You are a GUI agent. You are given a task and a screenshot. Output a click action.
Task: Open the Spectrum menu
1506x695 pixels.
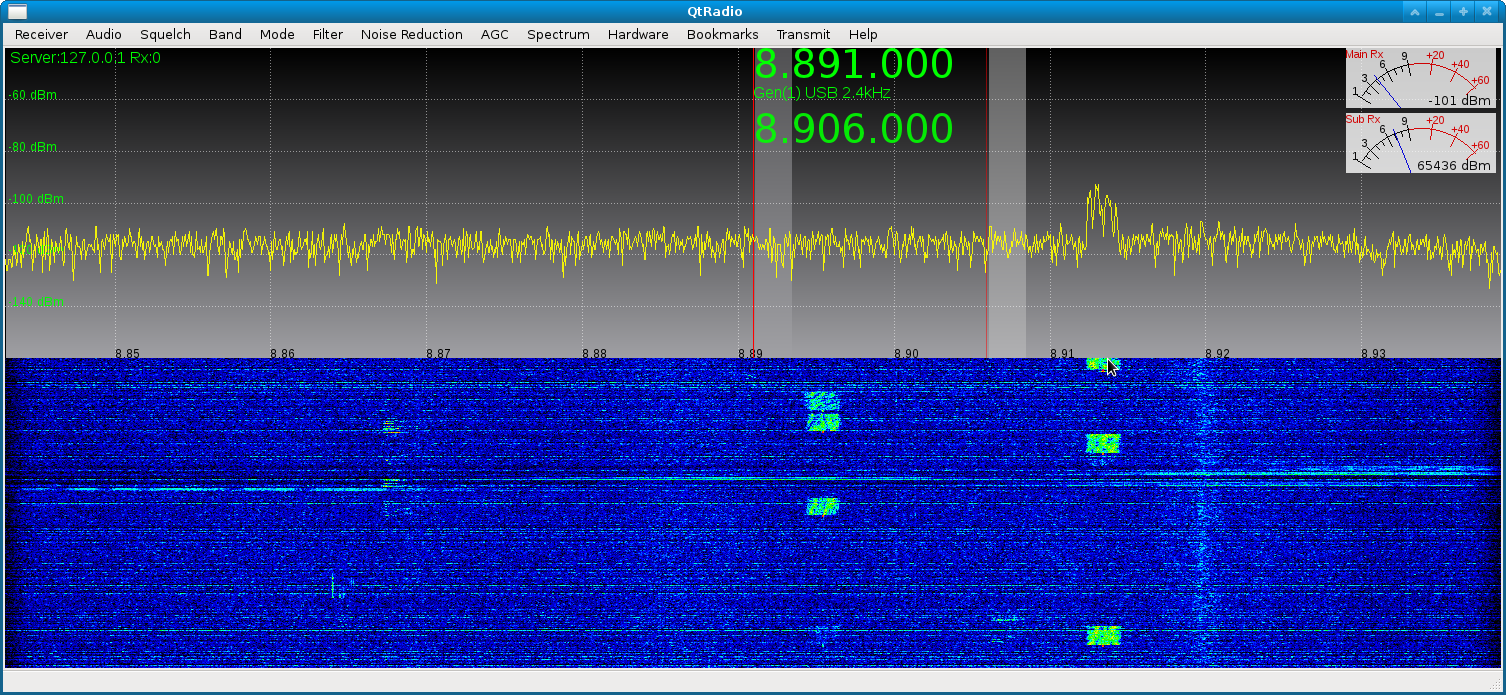(x=558, y=34)
